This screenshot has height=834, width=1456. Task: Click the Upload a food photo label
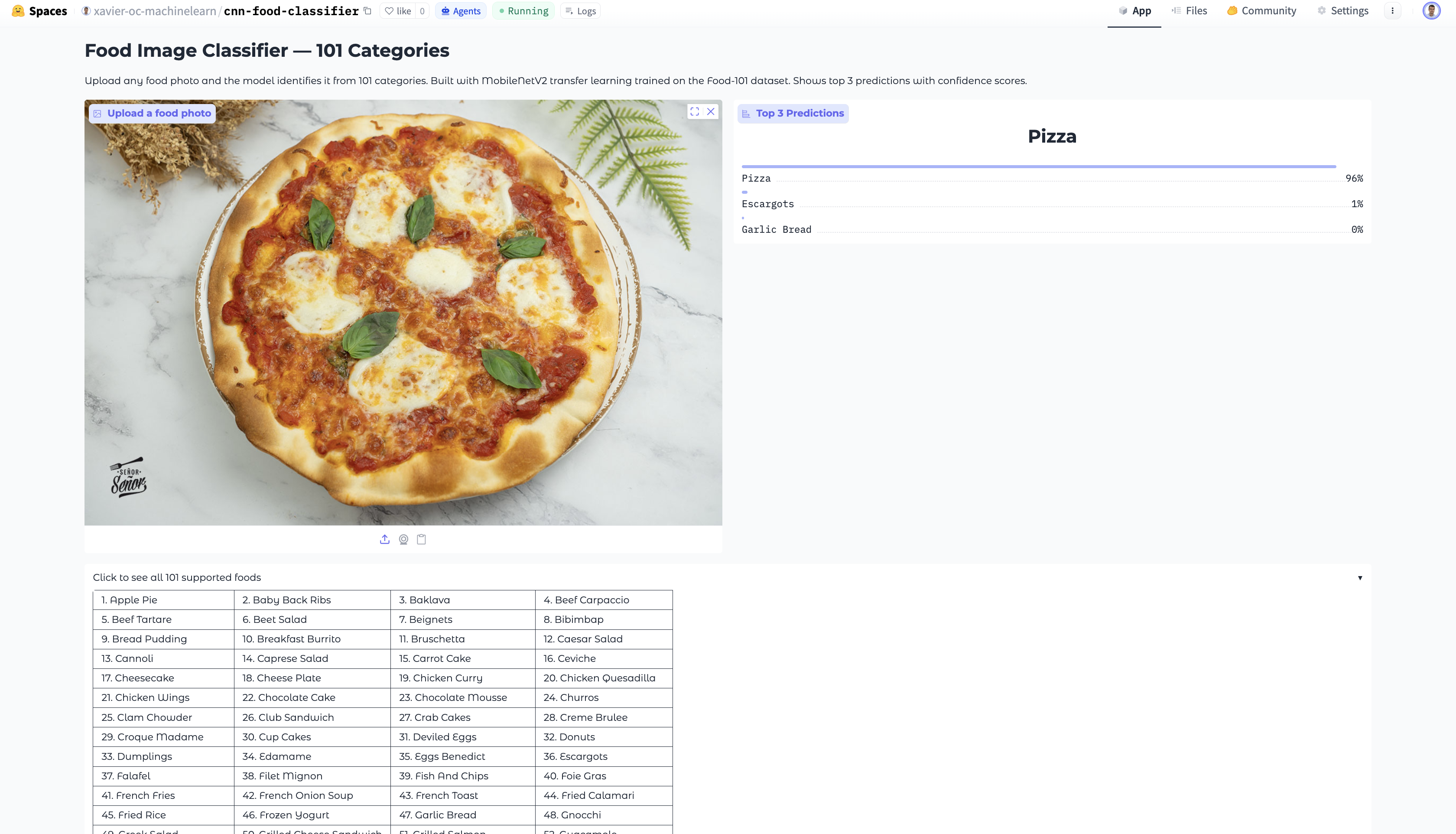pyautogui.click(x=152, y=114)
